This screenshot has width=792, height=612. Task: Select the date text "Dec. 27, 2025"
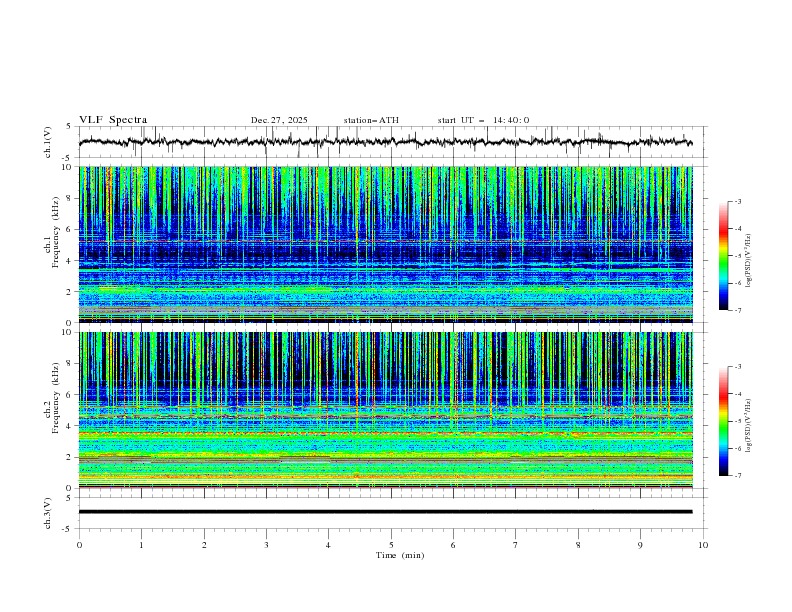click(279, 120)
